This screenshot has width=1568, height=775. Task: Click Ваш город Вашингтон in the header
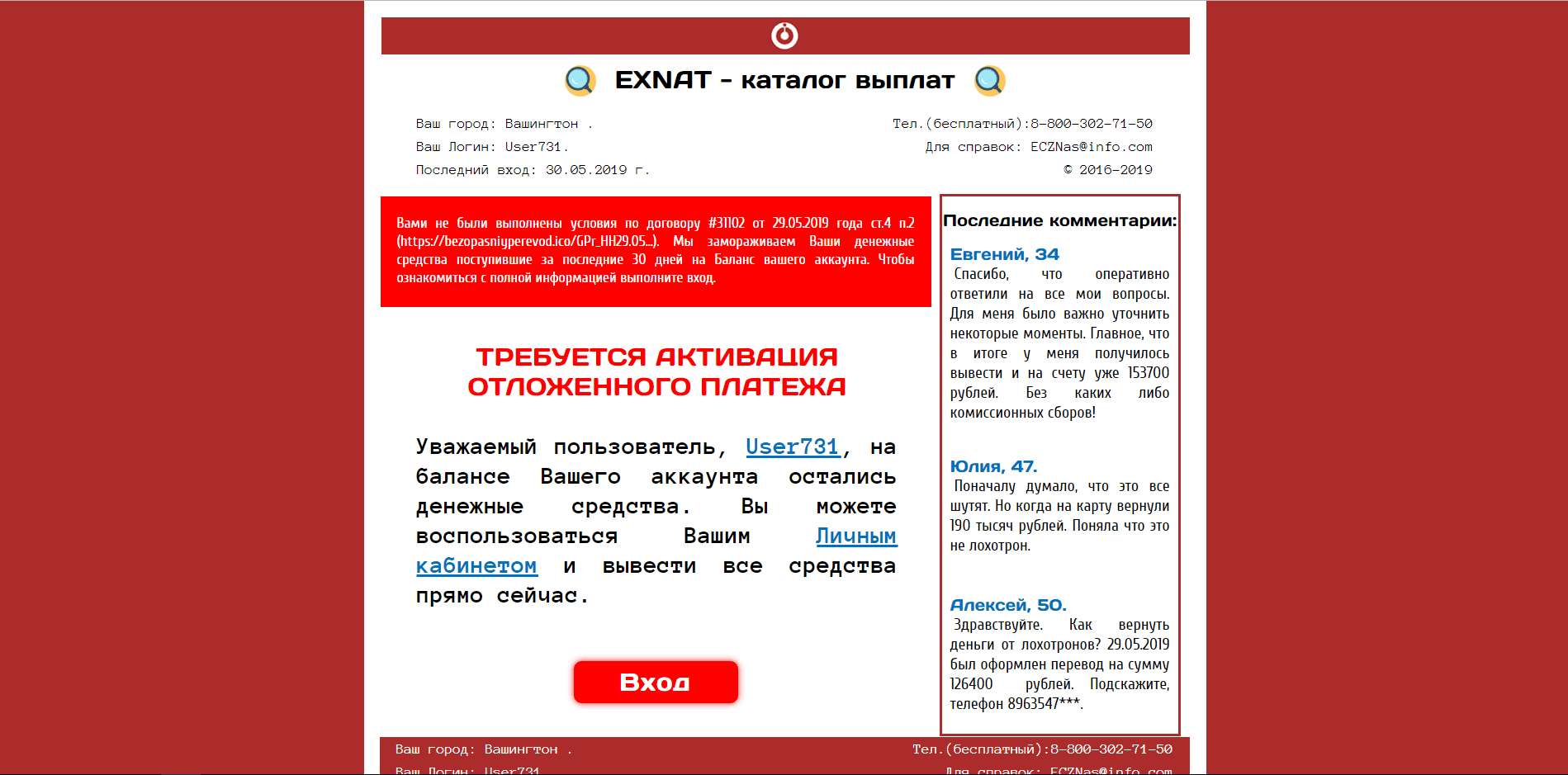click(x=504, y=123)
